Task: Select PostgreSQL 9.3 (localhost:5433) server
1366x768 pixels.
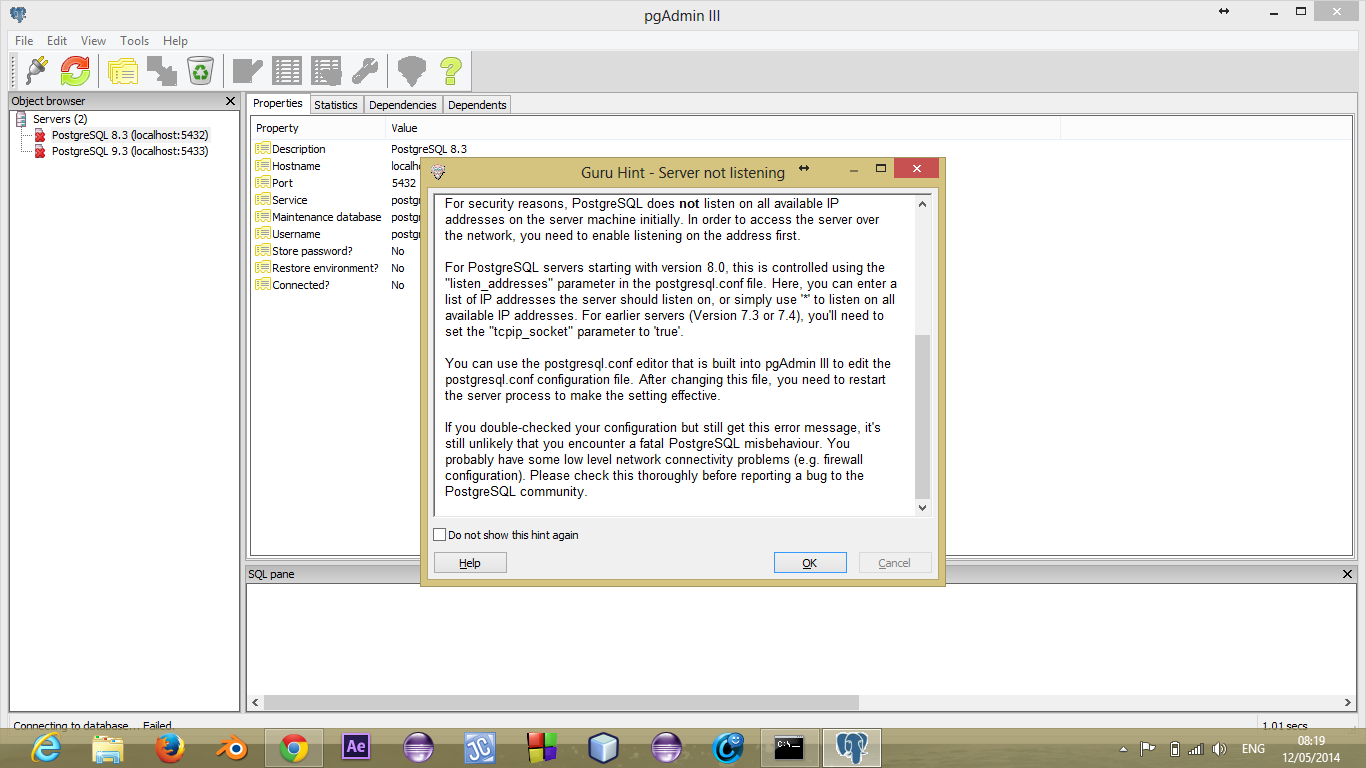Action: 129,151
